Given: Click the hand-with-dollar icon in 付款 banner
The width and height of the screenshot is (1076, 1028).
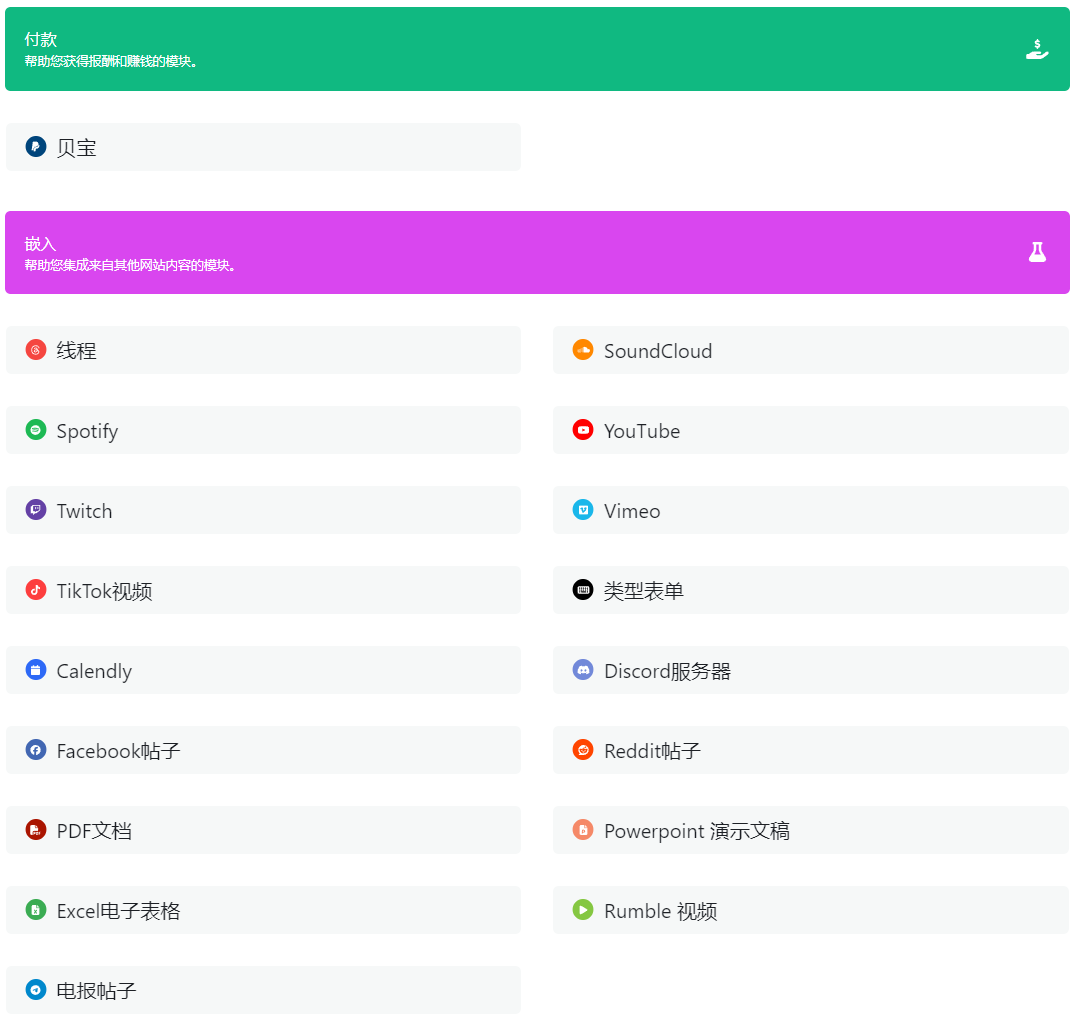Looking at the screenshot, I should coord(1037,49).
